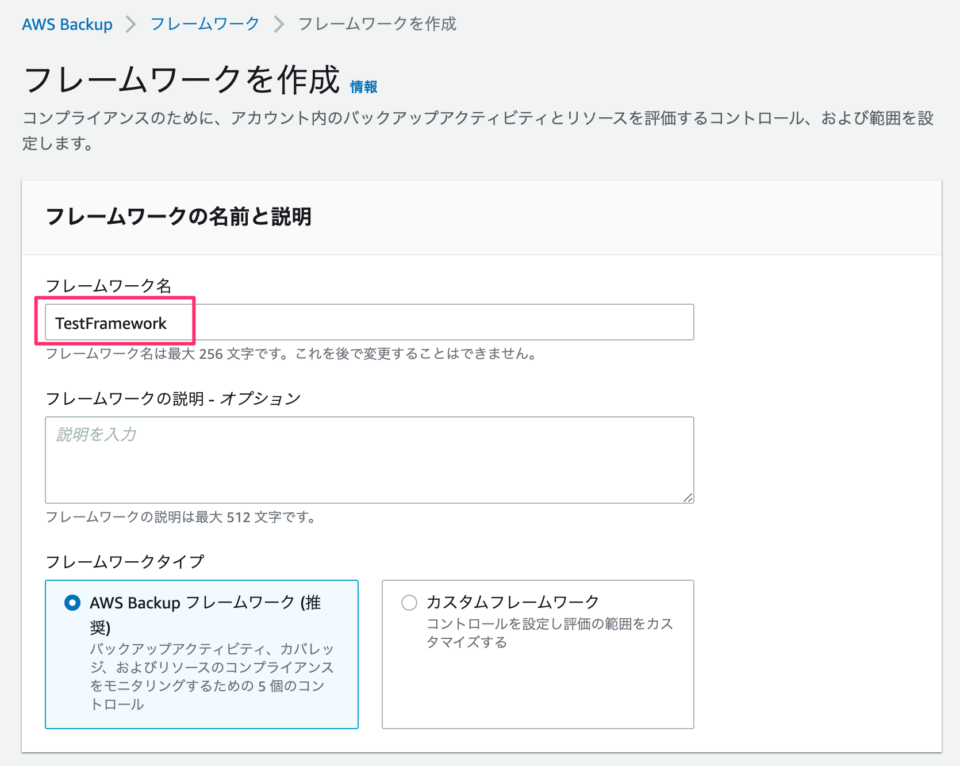
Task: Click first breadcrumb chevron separator
Action: click(130, 24)
